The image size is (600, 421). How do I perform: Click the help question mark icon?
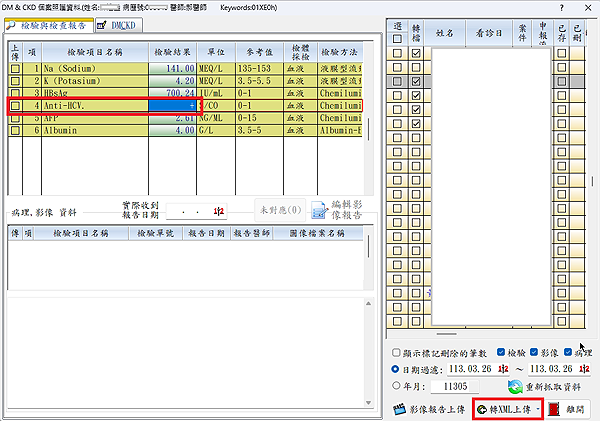tap(560, 8)
